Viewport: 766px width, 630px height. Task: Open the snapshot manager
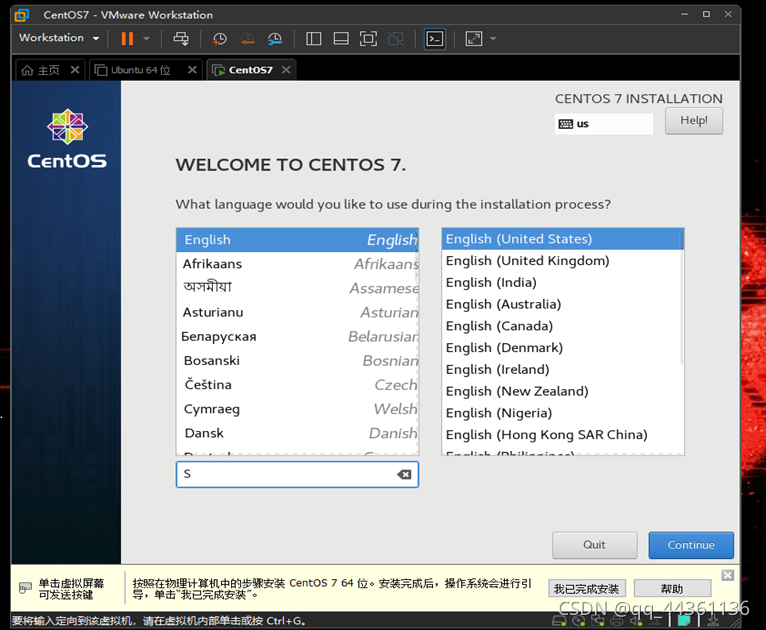[275, 39]
